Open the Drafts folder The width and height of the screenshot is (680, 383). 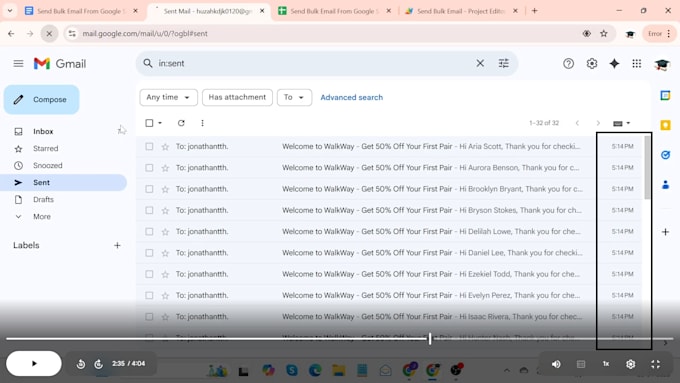click(43, 200)
